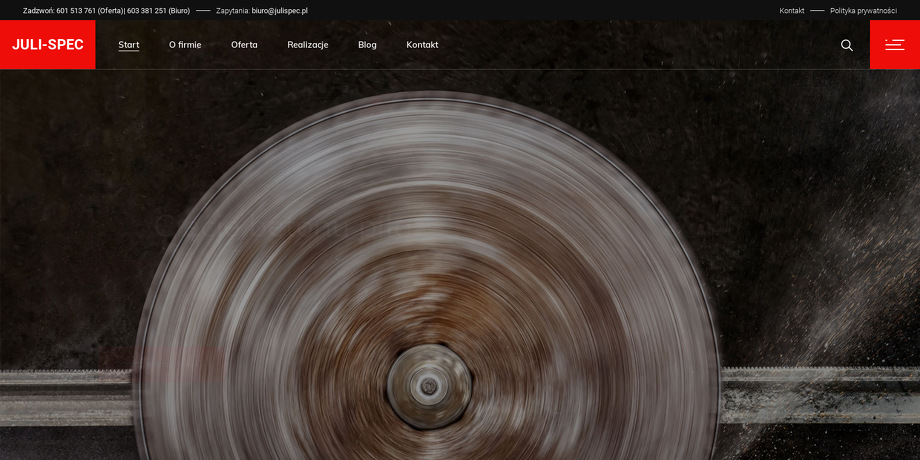Click phone number 603 381 251 (Biuro)
The image size is (920, 460).
(x=158, y=11)
